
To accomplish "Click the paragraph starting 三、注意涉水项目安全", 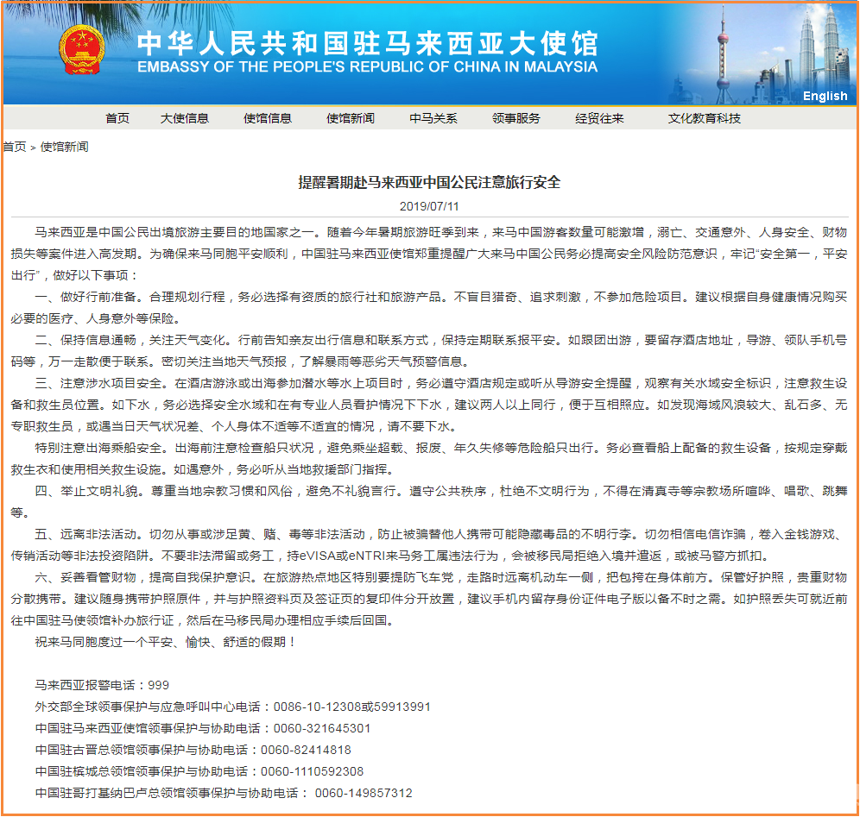I will (x=429, y=405).
